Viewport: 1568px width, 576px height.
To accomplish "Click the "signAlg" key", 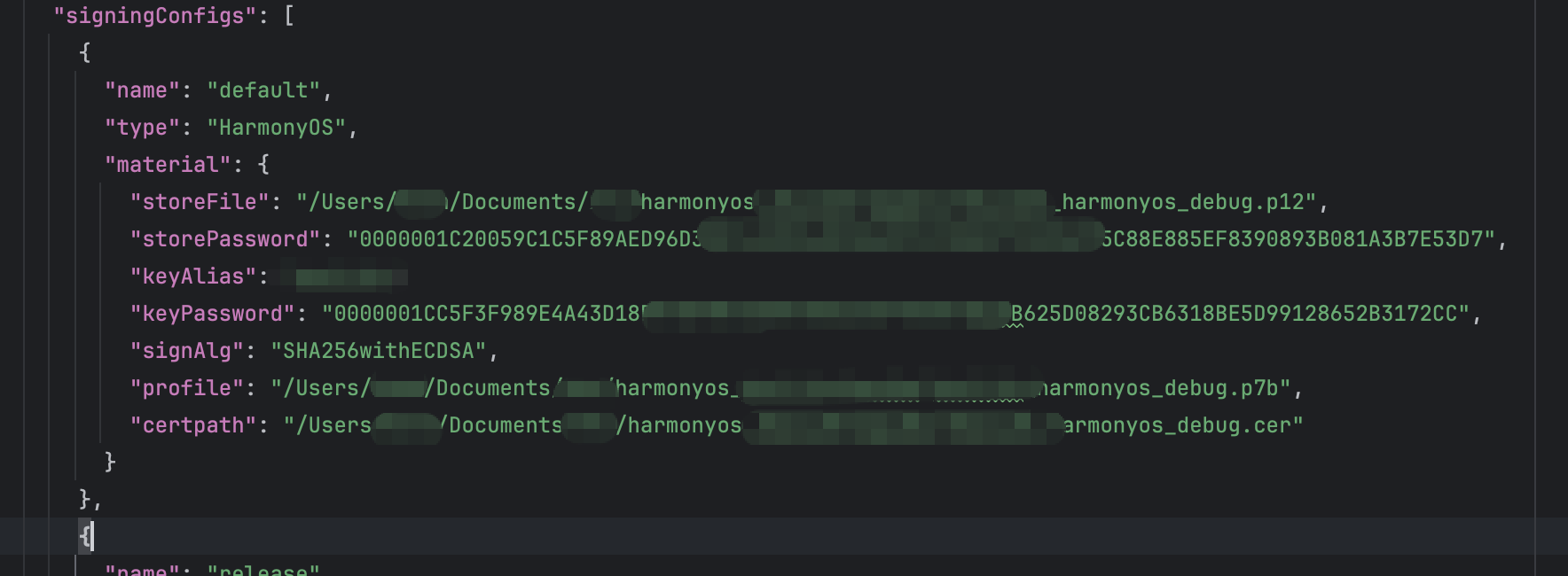I will 187,351.
